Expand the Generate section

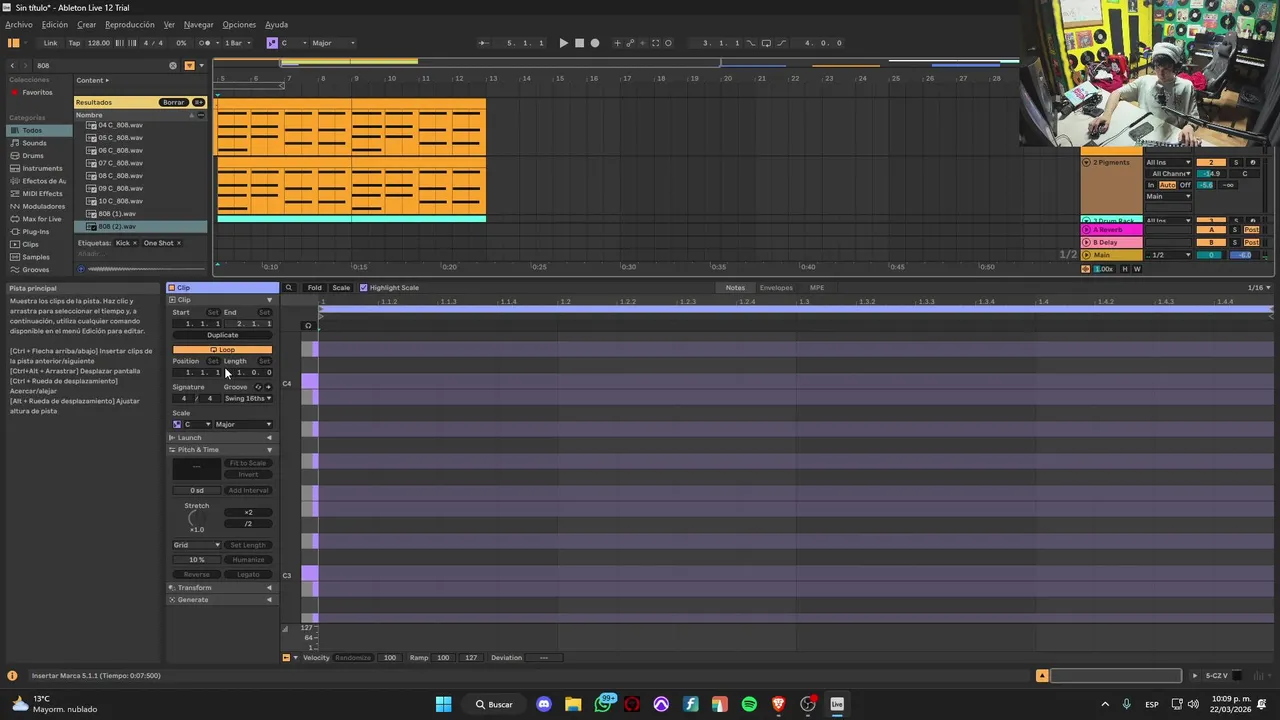point(221,600)
